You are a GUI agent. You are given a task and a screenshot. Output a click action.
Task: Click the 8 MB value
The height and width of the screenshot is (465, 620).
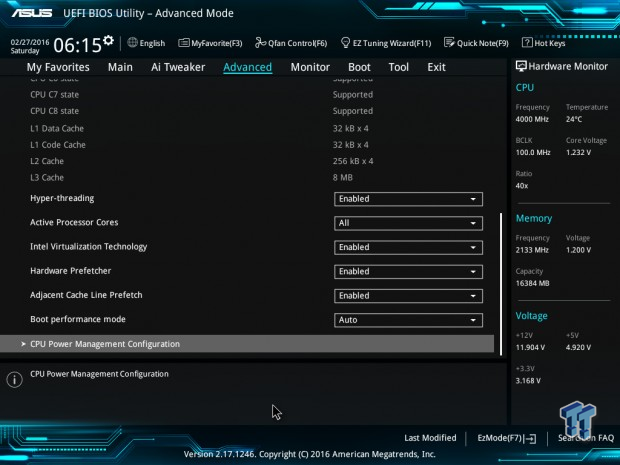click(343, 178)
